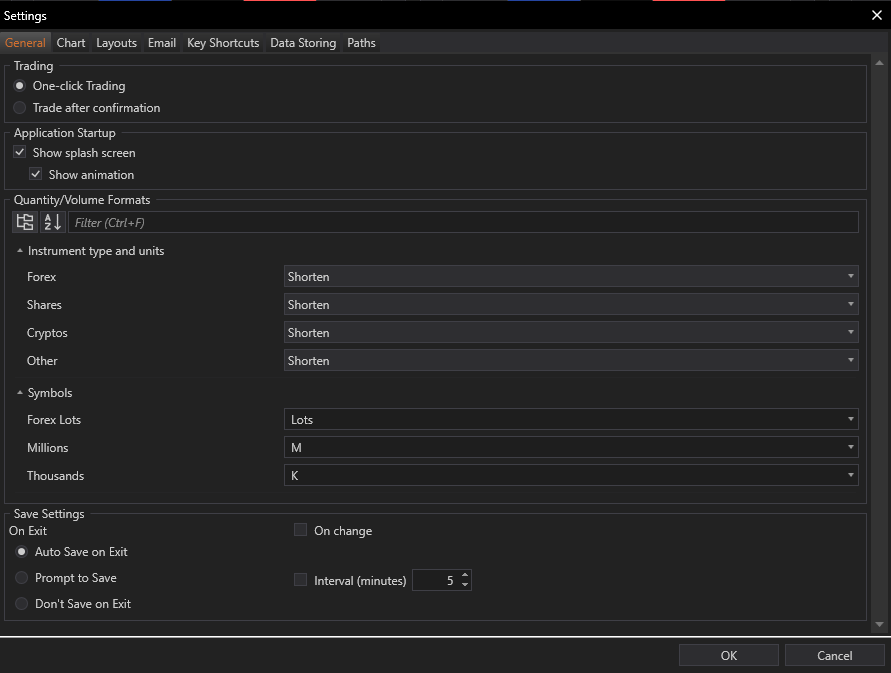Click the Filter search field

point(463,222)
